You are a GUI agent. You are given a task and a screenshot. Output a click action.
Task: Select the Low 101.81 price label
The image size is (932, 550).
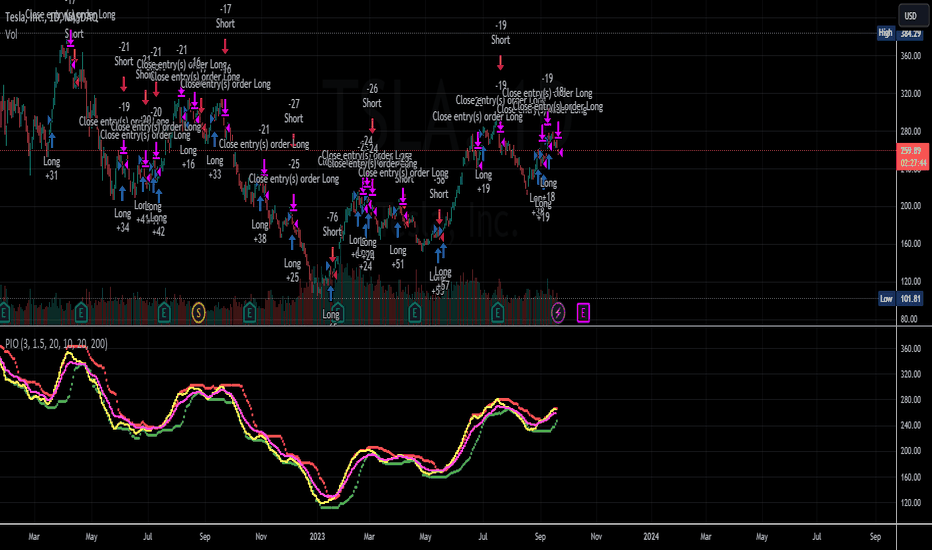click(x=902, y=298)
